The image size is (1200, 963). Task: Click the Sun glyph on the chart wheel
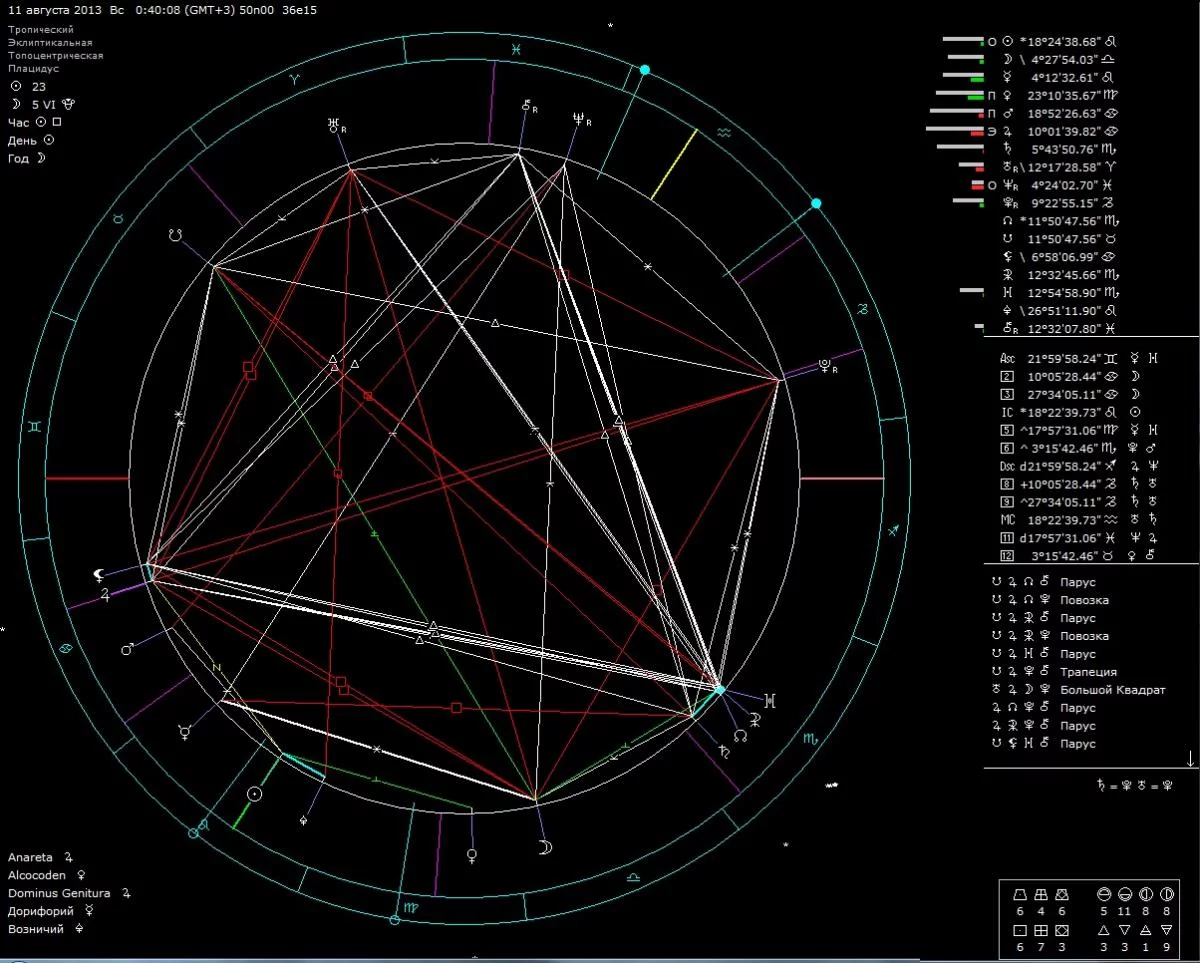pyautogui.click(x=255, y=794)
